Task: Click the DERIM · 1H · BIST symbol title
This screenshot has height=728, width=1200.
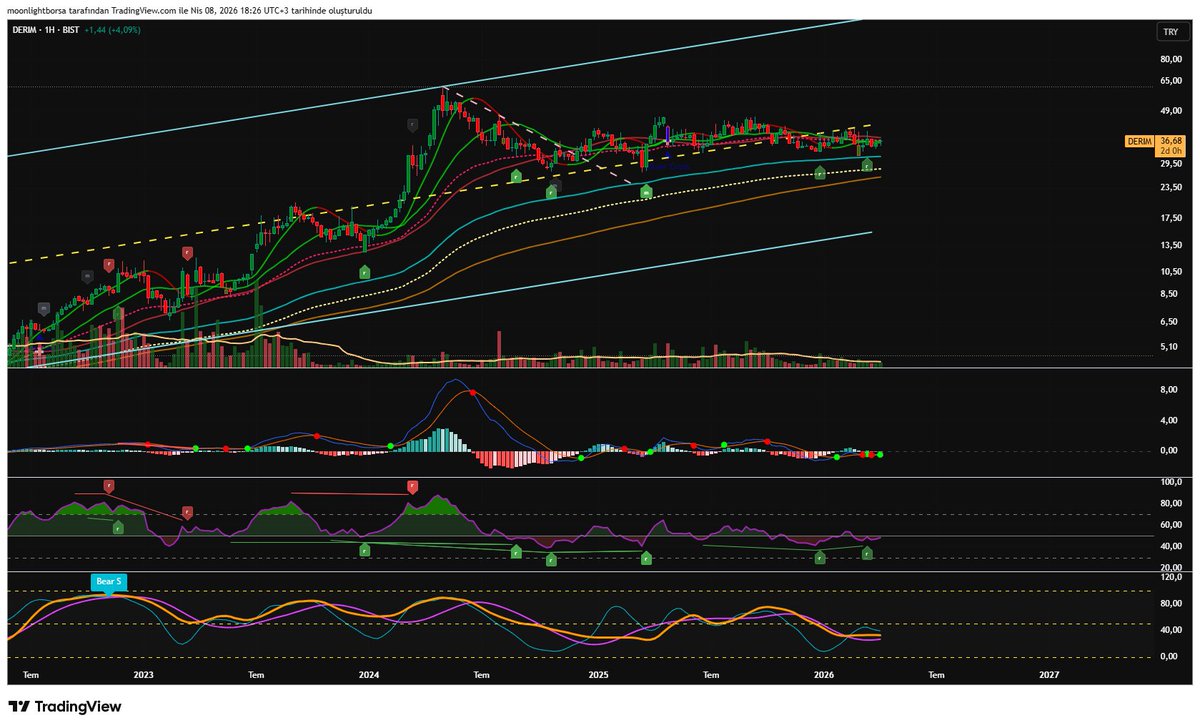Action: click(47, 30)
